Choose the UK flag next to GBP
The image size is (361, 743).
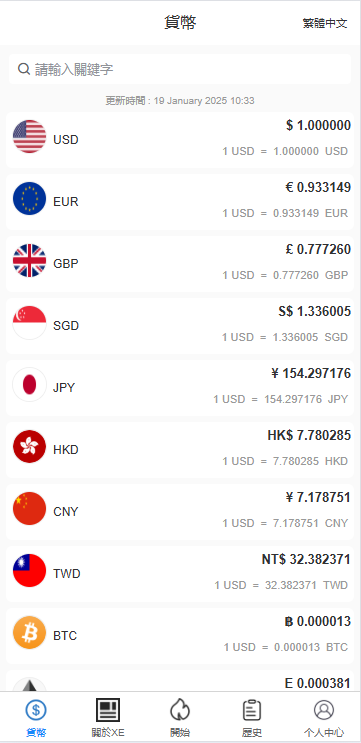[x=29, y=261]
